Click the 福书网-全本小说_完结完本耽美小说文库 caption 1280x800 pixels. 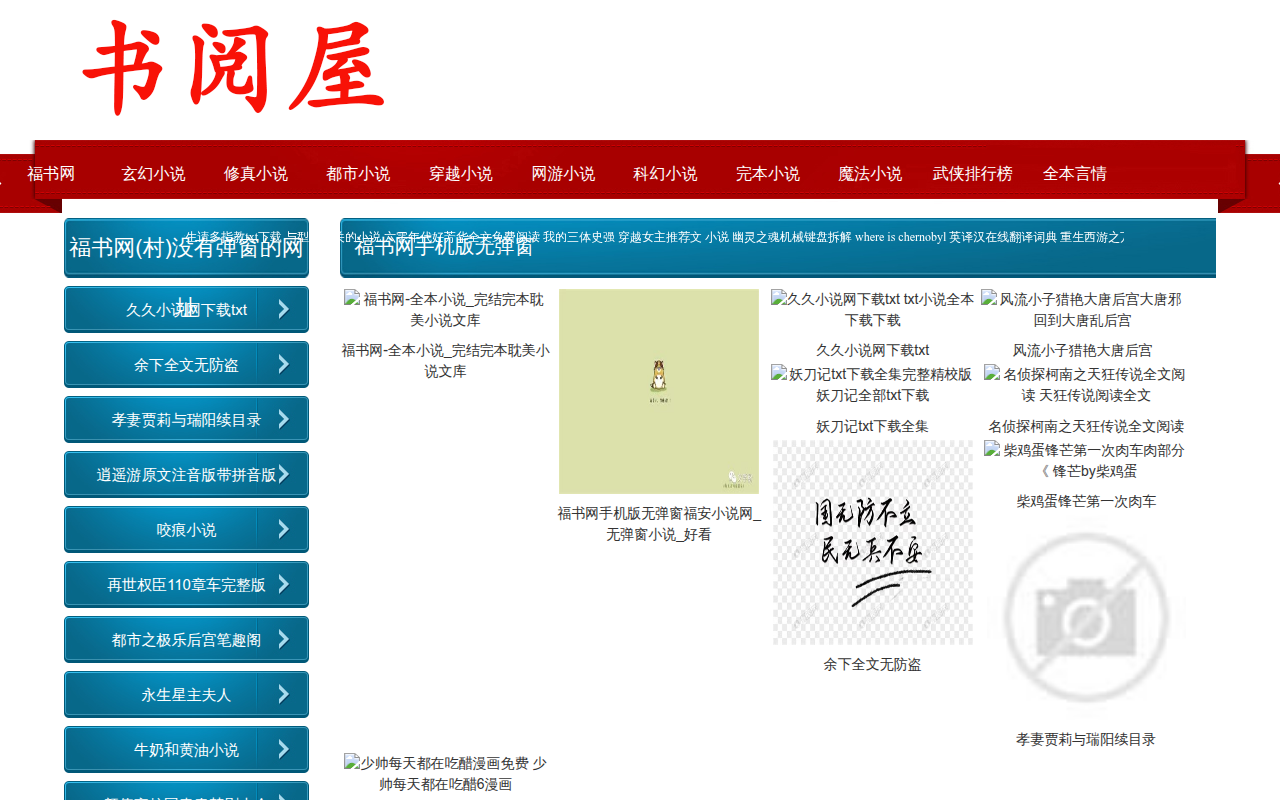(445, 360)
